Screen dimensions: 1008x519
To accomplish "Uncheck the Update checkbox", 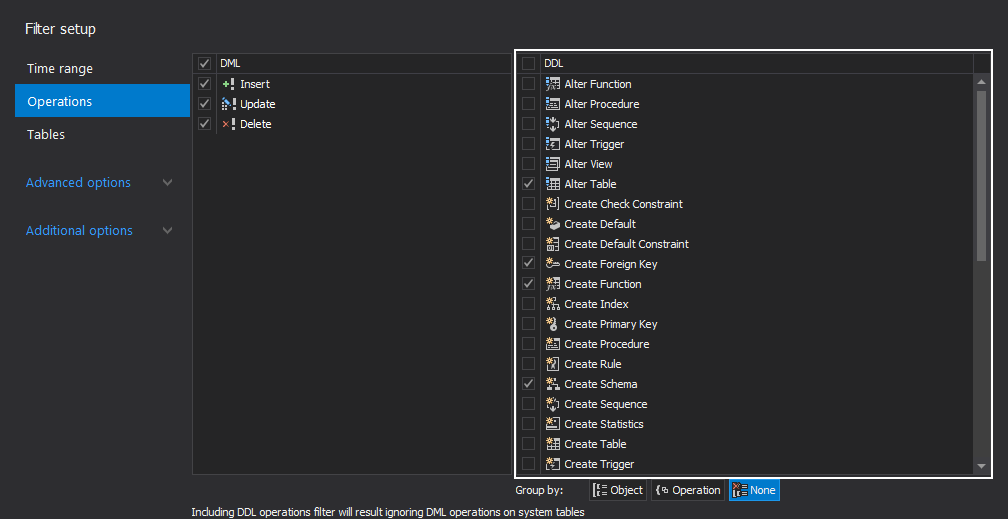I will coord(204,104).
